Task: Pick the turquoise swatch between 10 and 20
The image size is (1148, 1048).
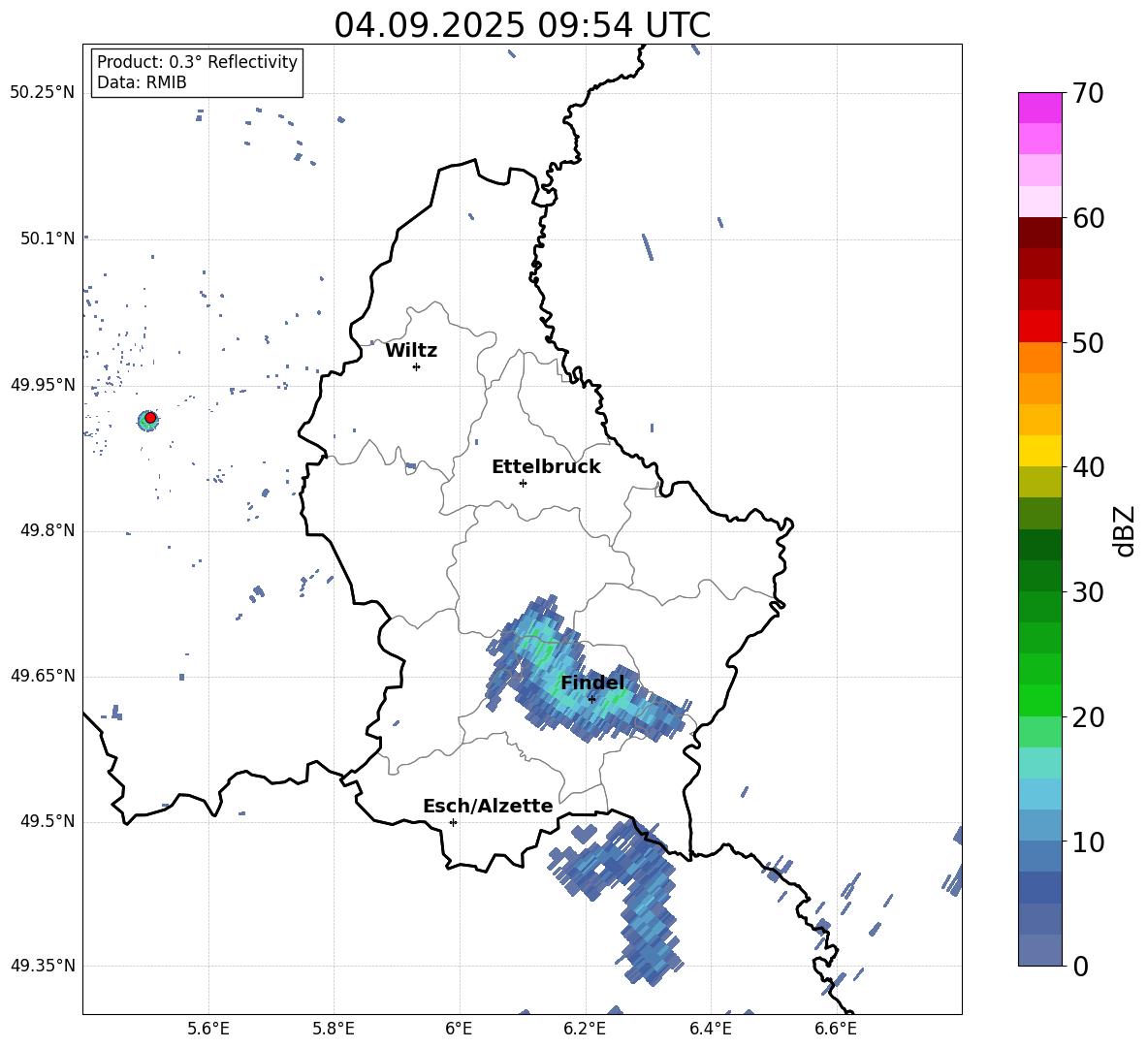Action: pyautogui.click(x=1039, y=763)
